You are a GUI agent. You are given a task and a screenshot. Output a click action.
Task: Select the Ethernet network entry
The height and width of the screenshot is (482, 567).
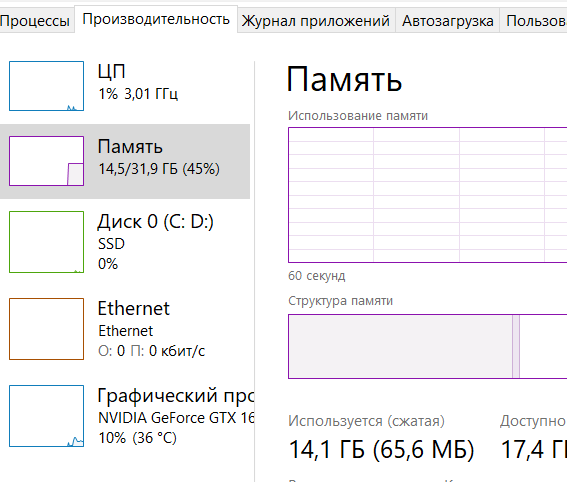pos(125,329)
